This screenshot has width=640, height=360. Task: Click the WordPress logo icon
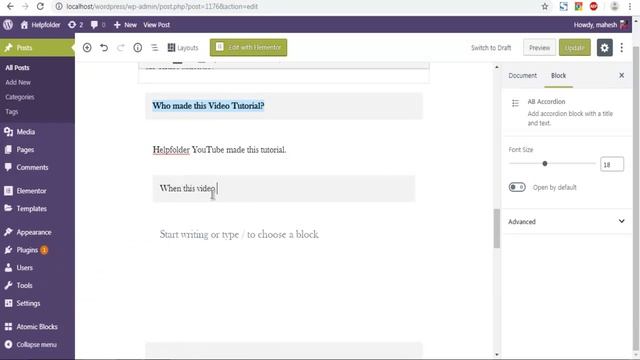(x=8, y=25)
